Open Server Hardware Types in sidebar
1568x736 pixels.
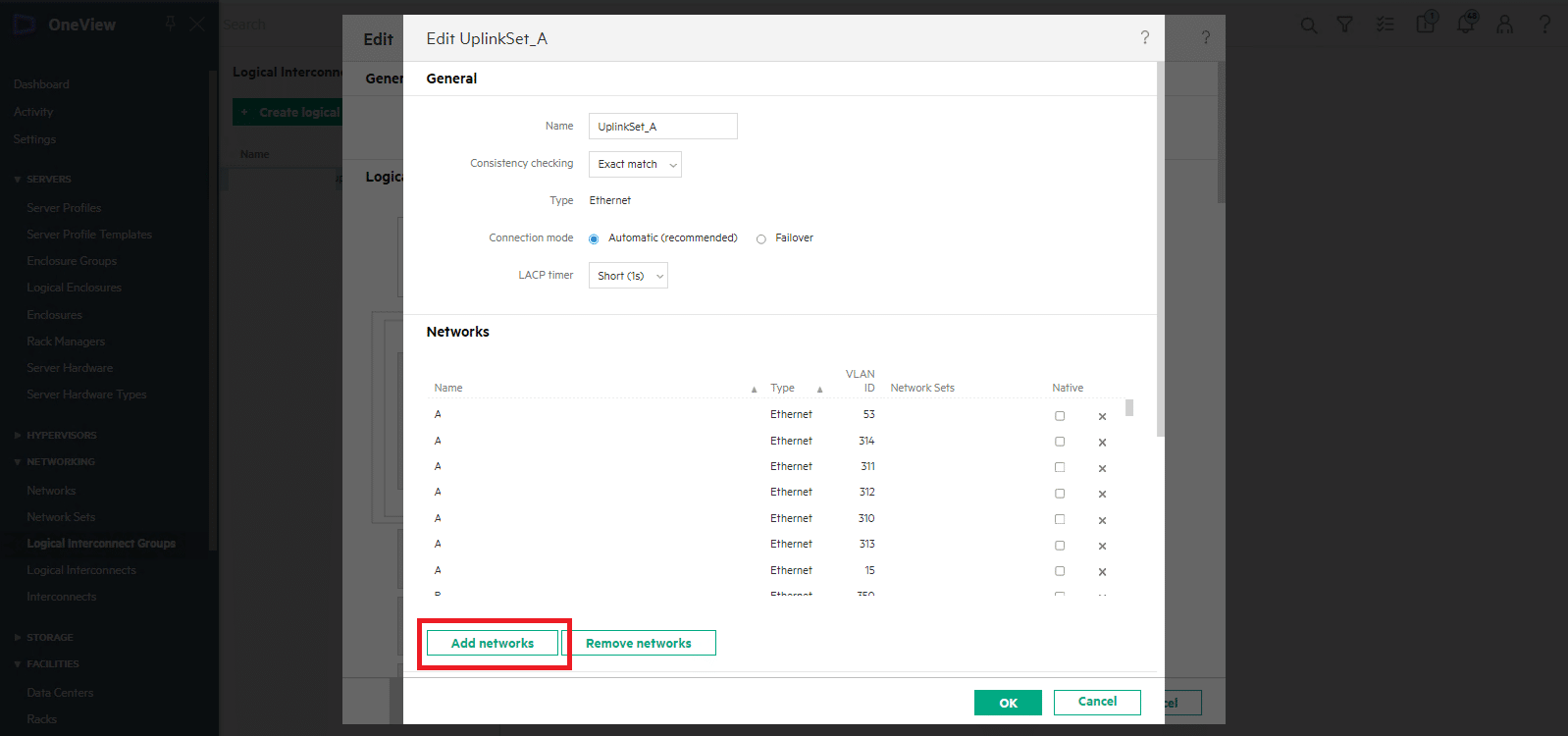point(86,394)
